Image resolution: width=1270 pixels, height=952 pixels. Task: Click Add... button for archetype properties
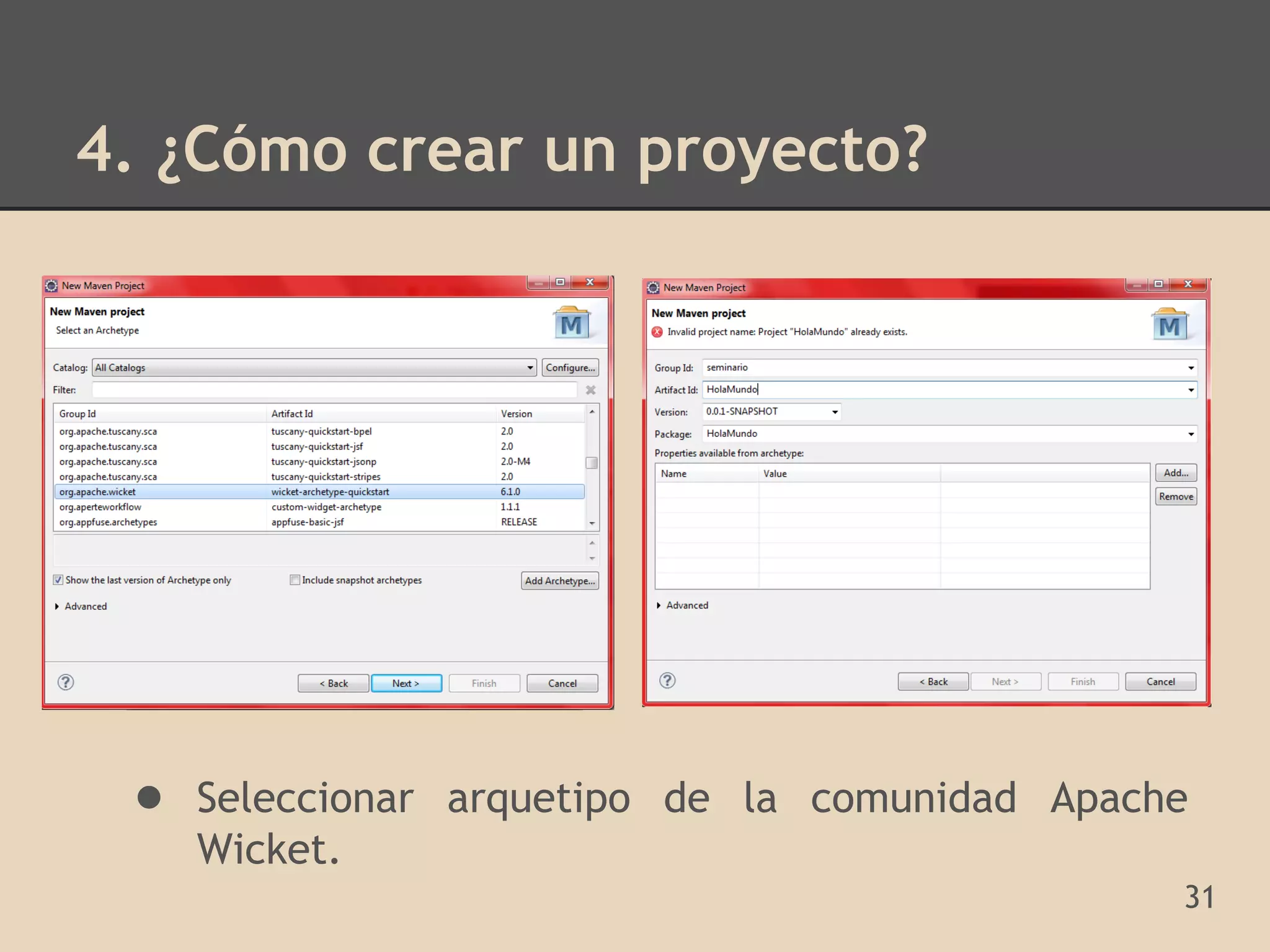pyautogui.click(x=1176, y=473)
